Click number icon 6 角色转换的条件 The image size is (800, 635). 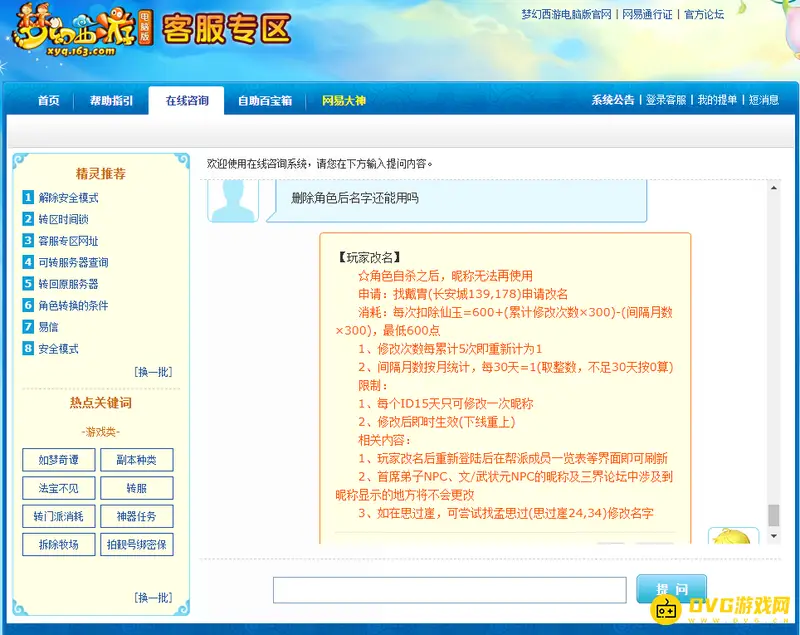28,305
